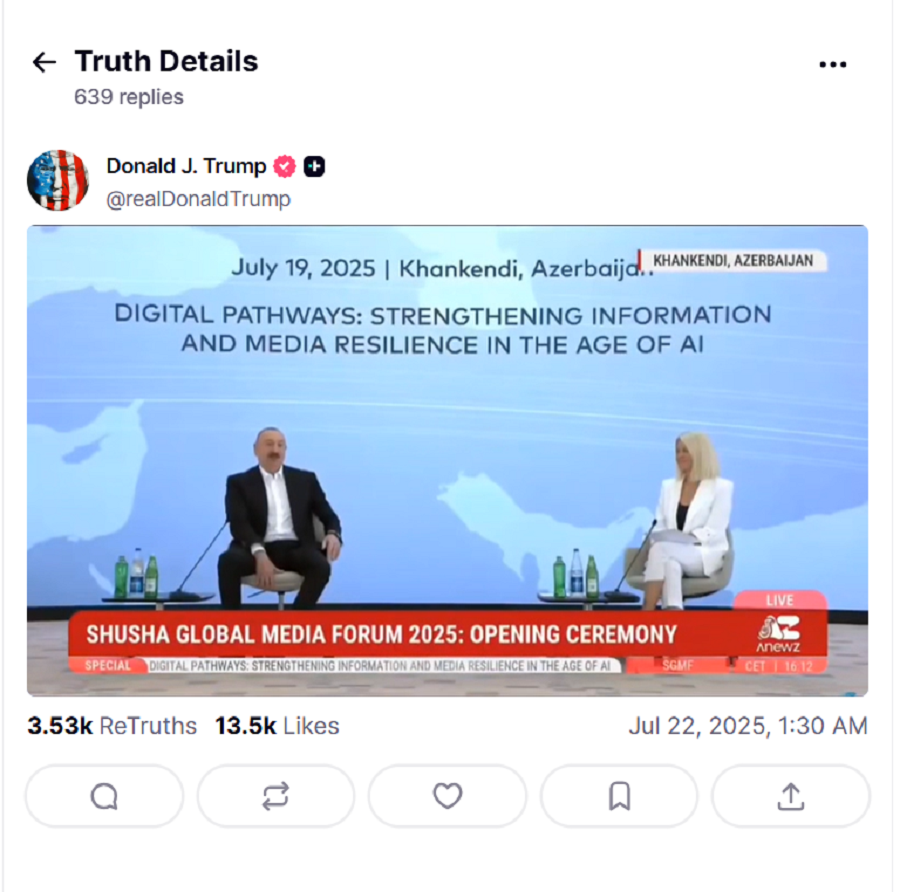View the 13.5k Likes list

pos(277,726)
